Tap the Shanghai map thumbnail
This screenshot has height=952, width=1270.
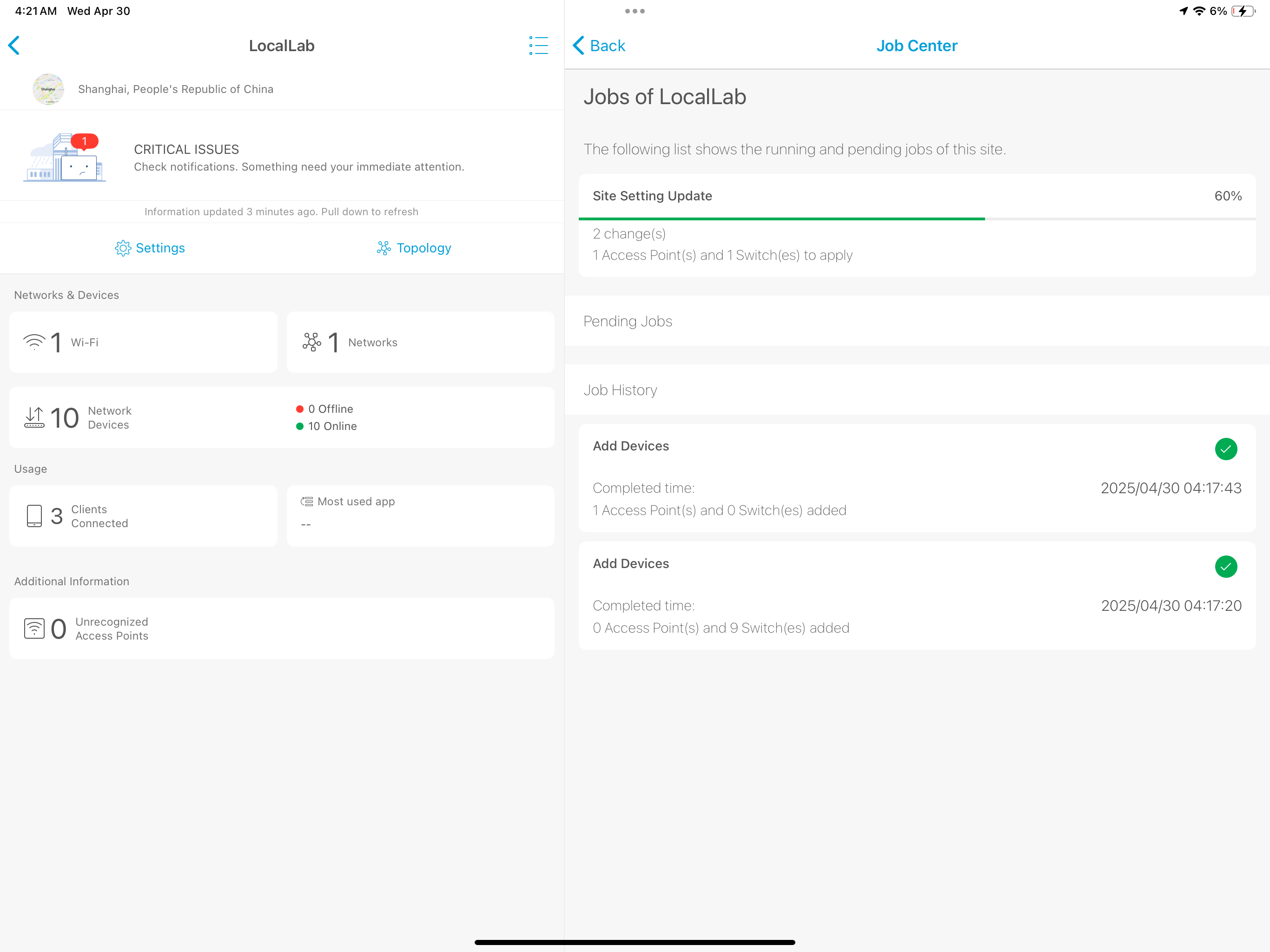pyautogui.click(x=48, y=89)
